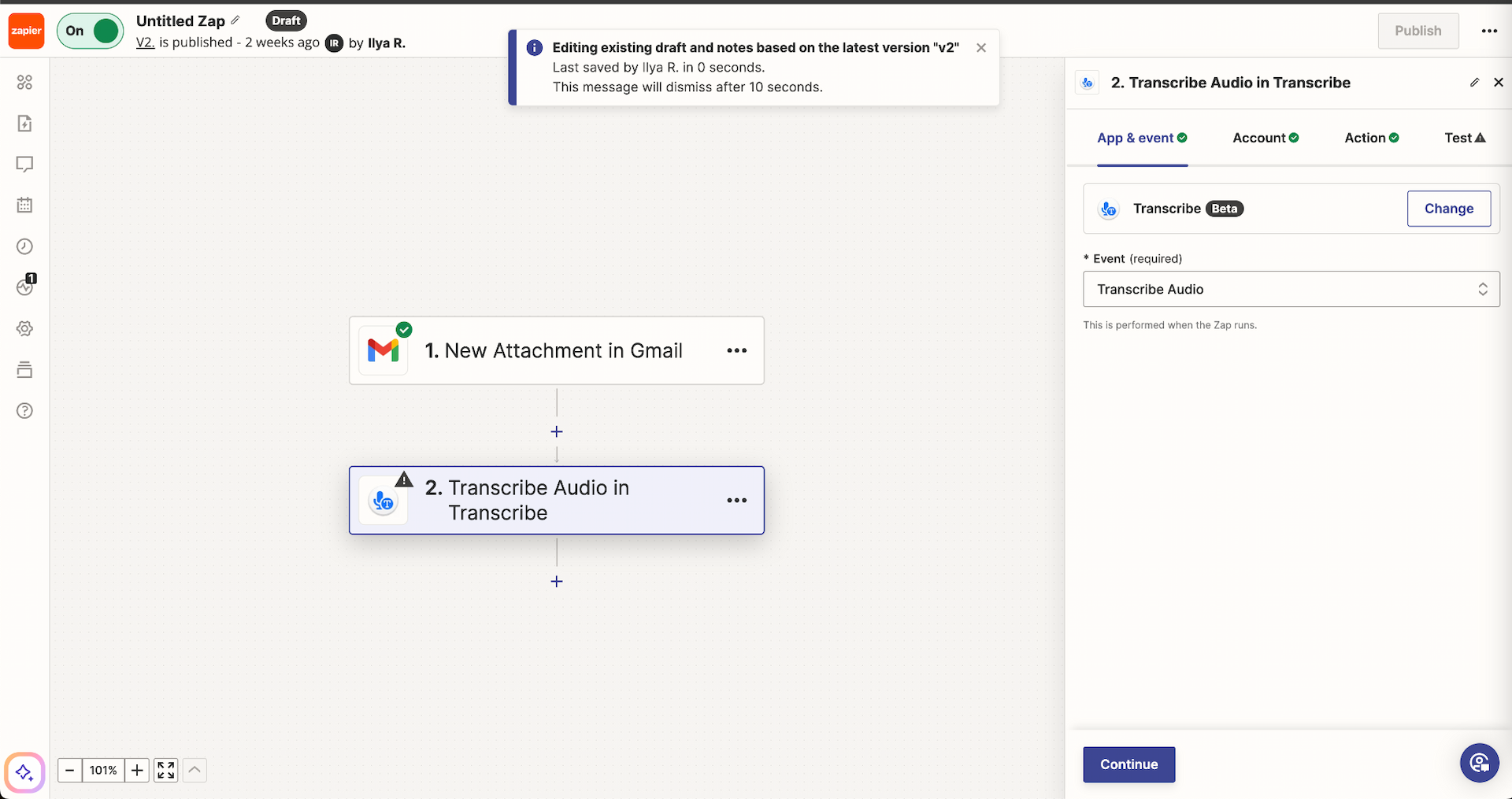Close the step editor panel
The image size is (1512, 799).
tap(1498, 82)
